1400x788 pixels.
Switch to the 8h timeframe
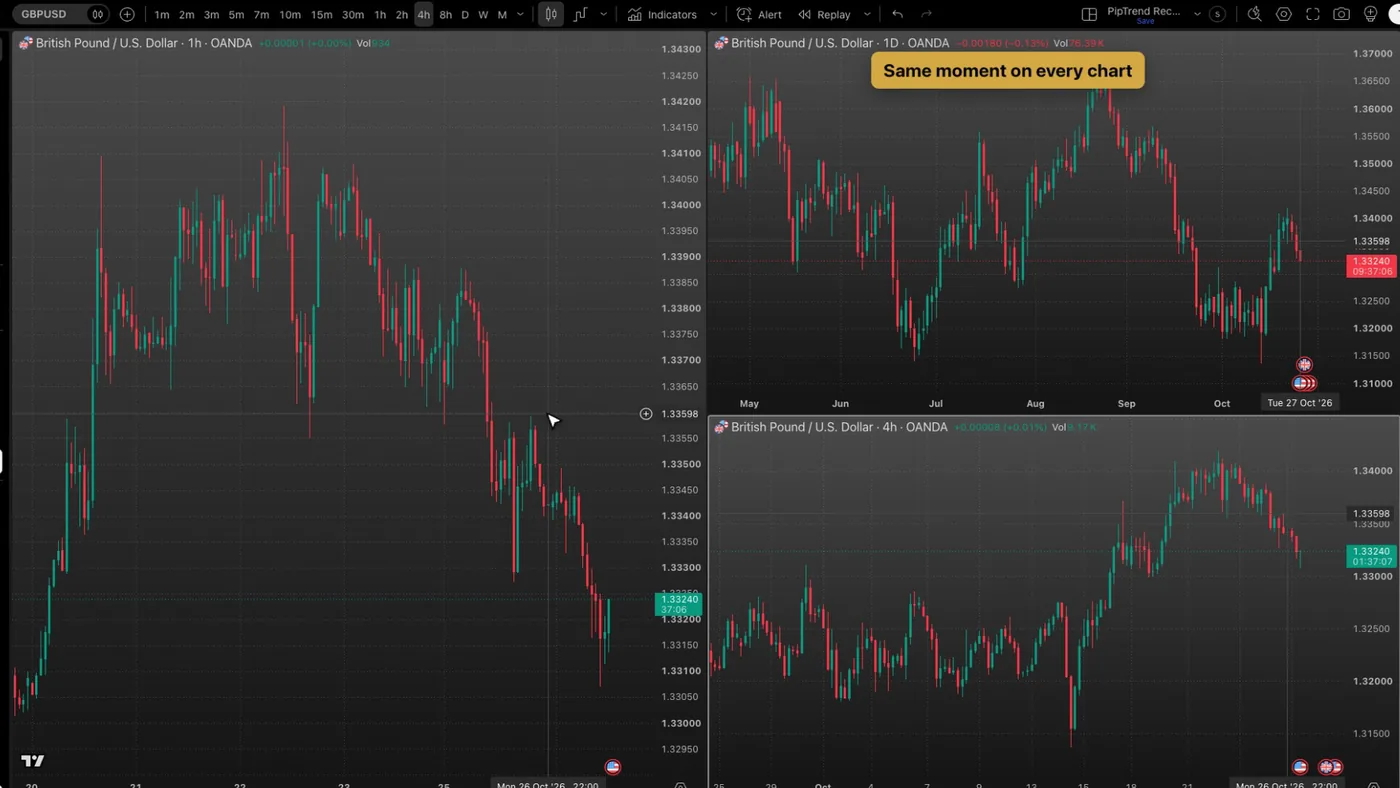click(x=446, y=14)
